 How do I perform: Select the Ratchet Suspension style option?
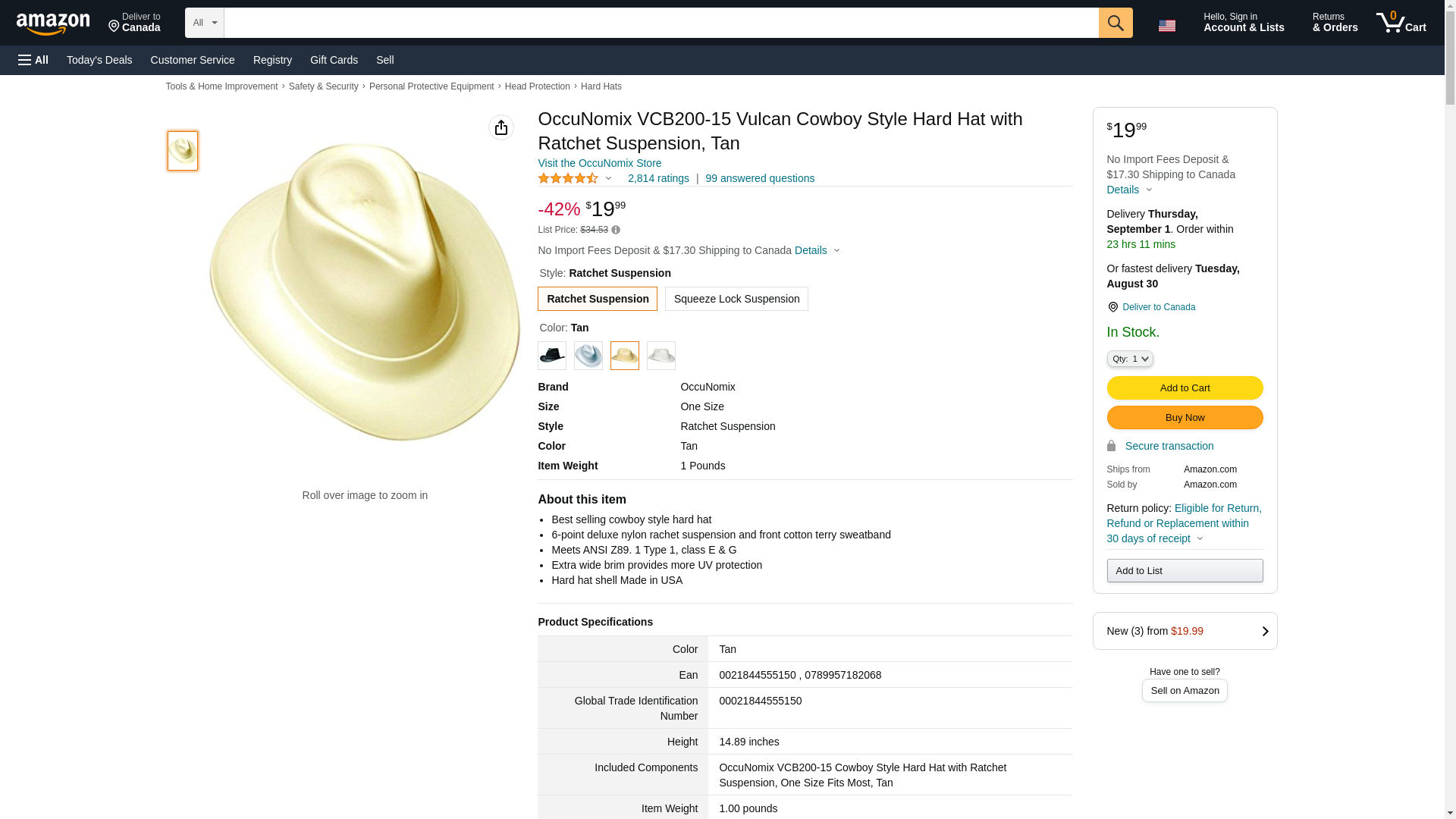(x=598, y=299)
